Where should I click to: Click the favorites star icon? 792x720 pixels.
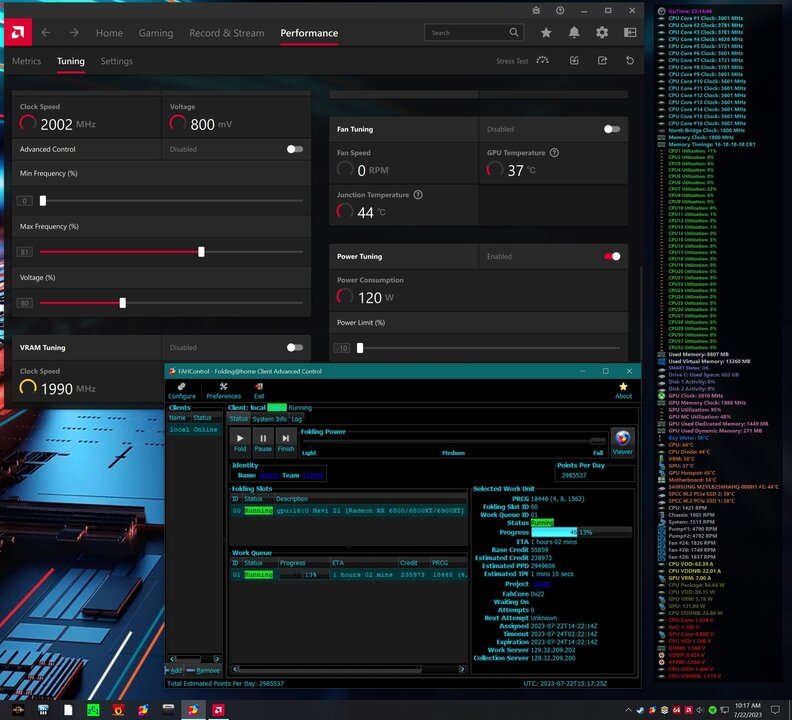click(x=546, y=32)
